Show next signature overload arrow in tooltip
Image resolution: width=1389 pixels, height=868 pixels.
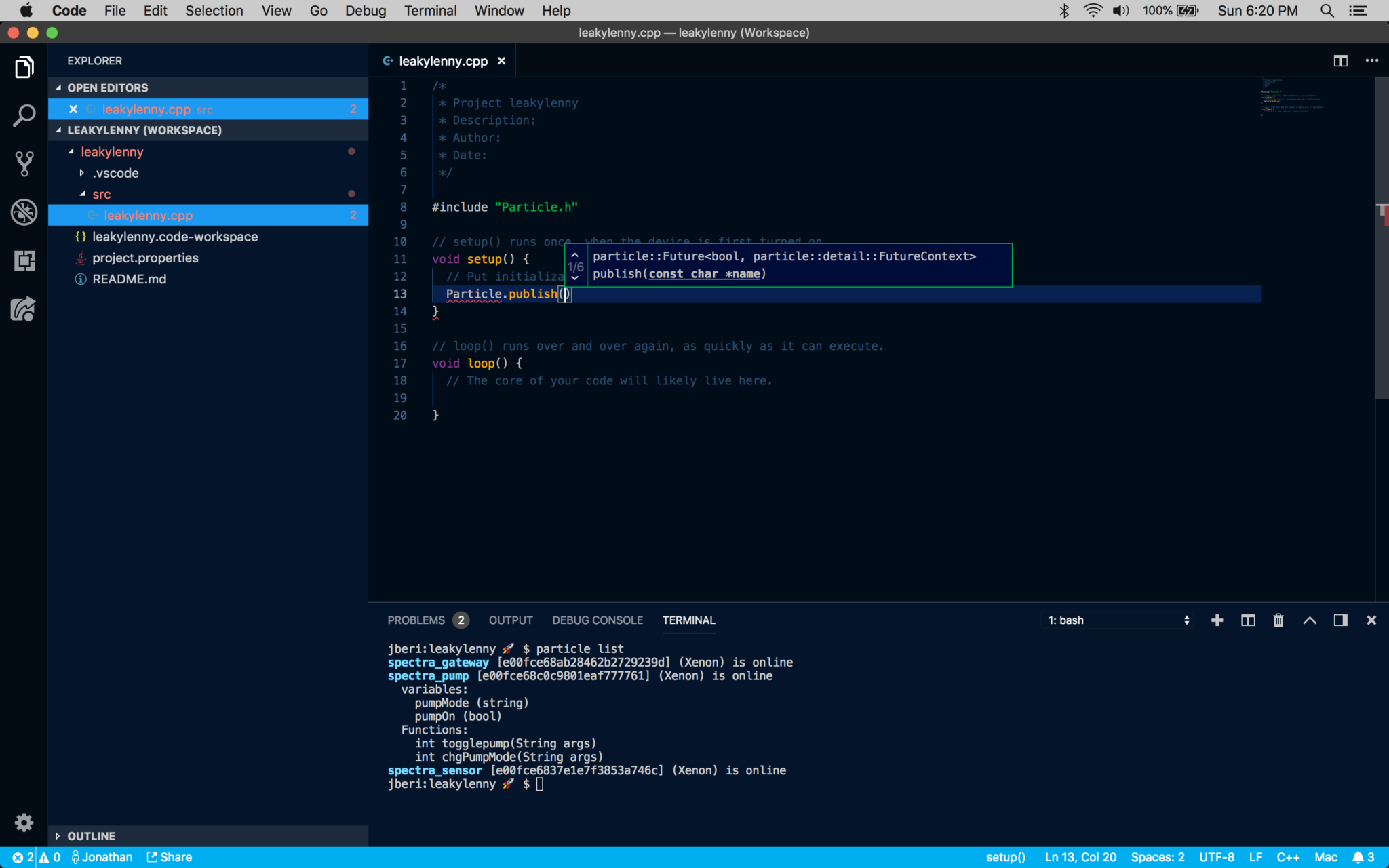click(575, 278)
